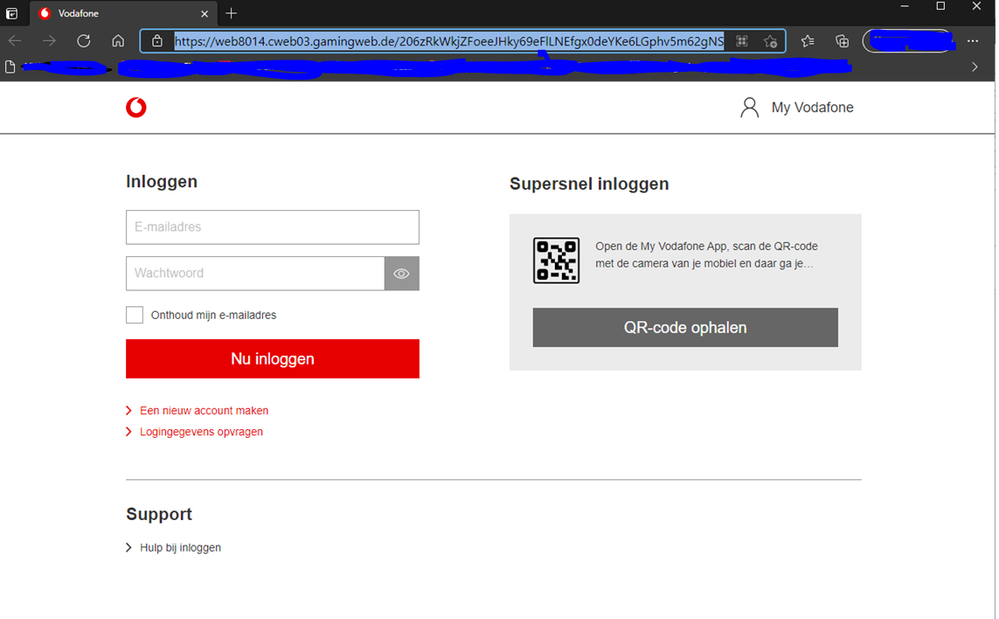The height and width of the screenshot is (619, 999).
Task: Open the My Vodafone account menu
Action: click(796, 107)
